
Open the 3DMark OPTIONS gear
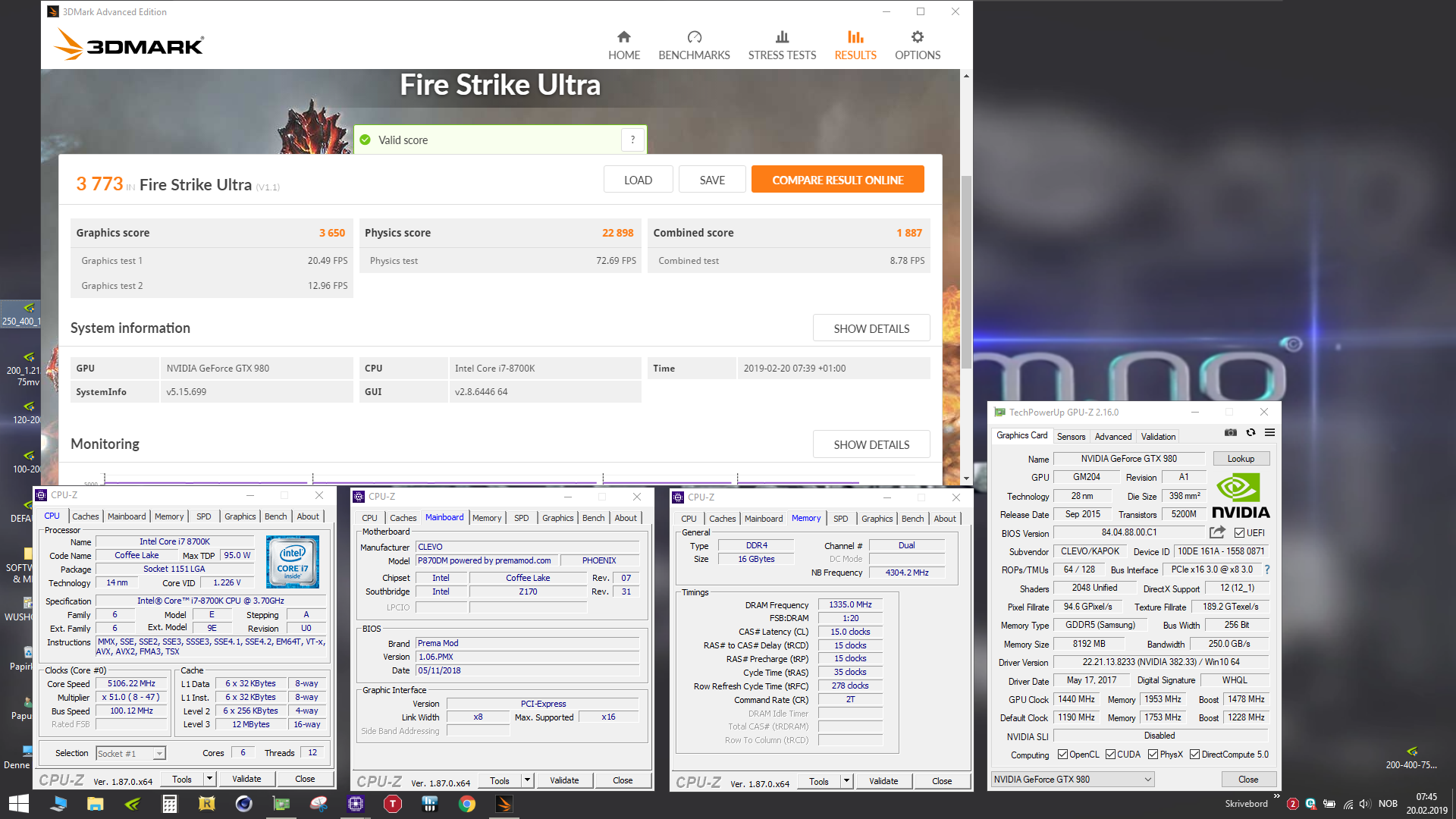[x=918, y=37]
